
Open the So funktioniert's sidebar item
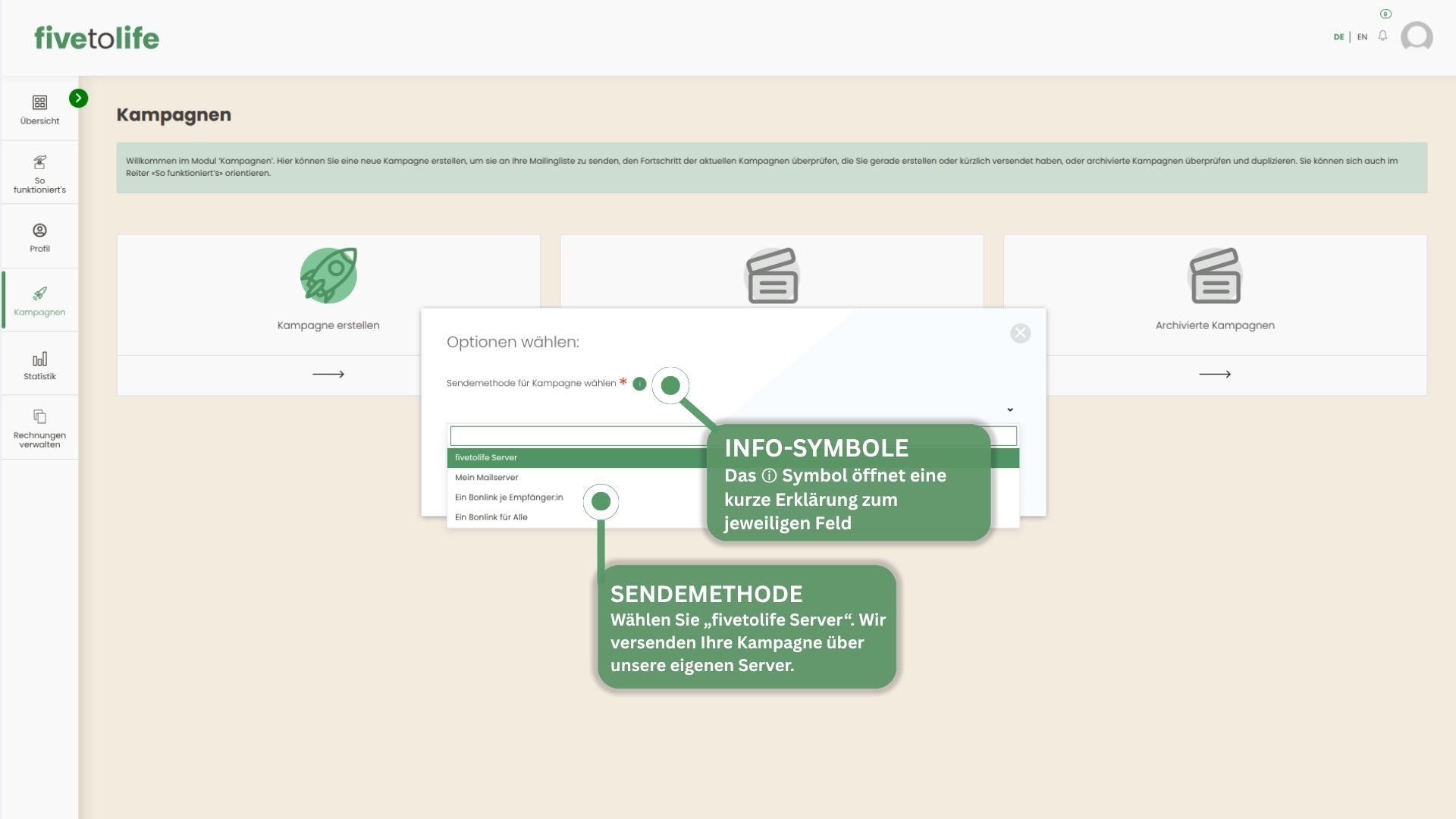pos(39,174)
